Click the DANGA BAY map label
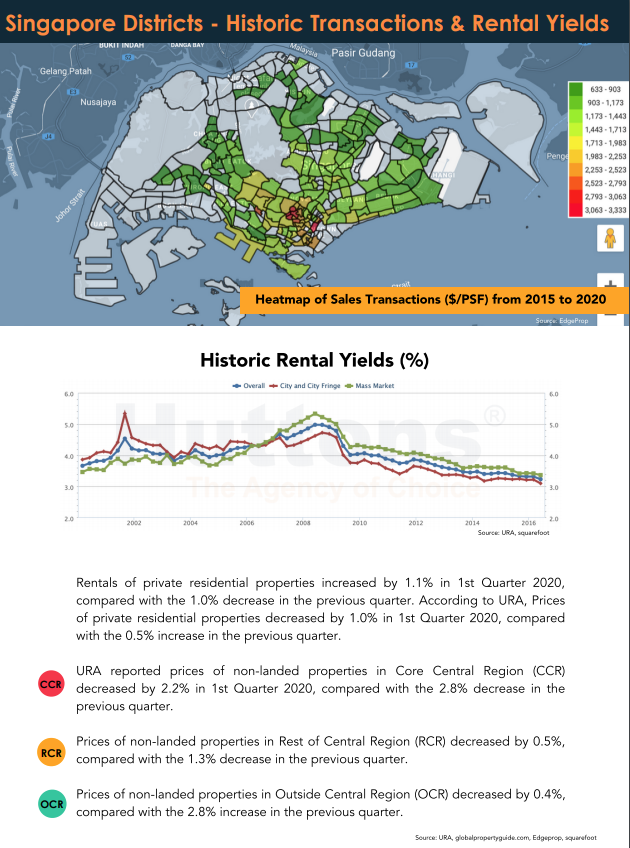 (188, 45)
